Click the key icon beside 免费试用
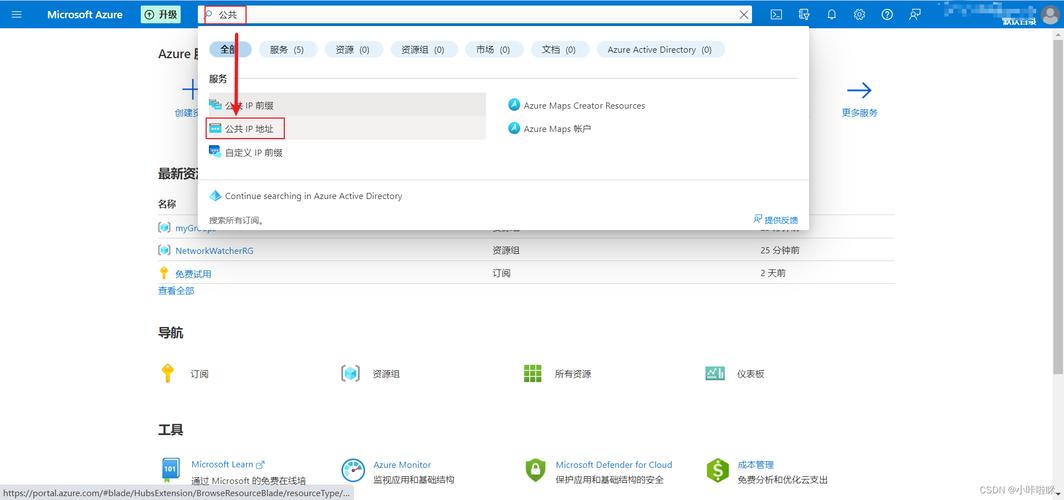Screen dimensions: 1064x500 164,273
